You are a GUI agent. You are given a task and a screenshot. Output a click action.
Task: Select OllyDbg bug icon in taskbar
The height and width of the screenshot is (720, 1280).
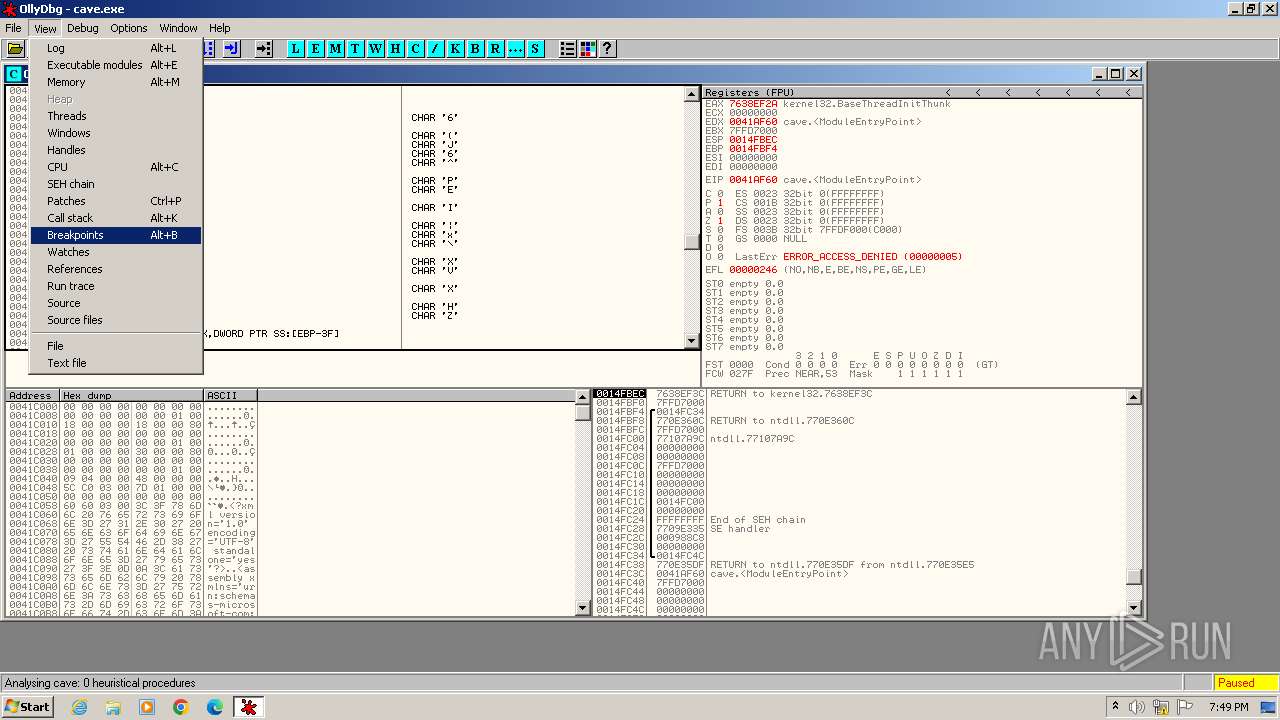pos(248,707)
